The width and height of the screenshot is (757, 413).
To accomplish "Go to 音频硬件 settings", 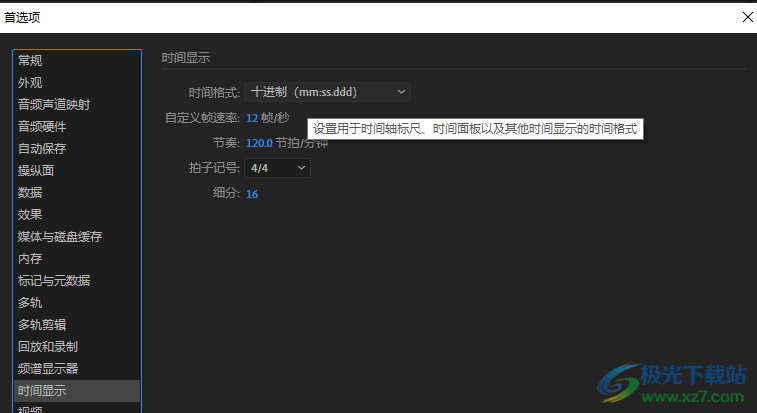I will [42, 127].
